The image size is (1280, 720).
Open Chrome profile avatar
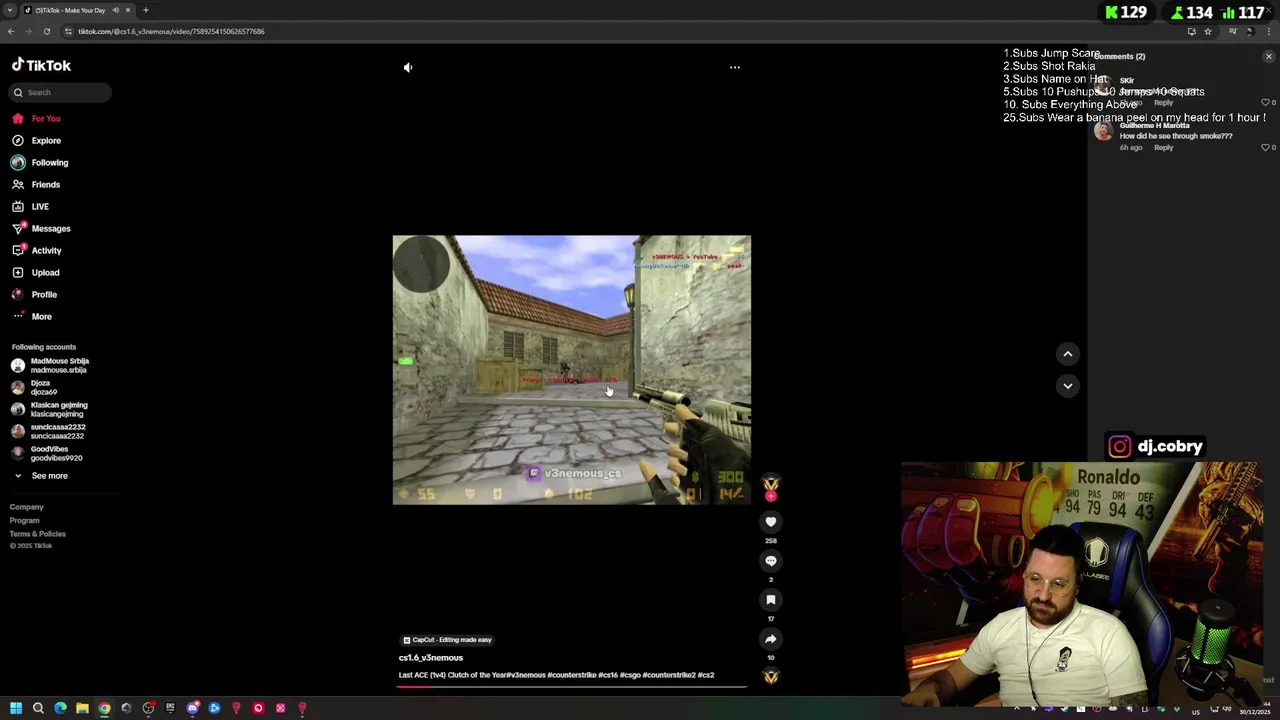coord(1250,31)
